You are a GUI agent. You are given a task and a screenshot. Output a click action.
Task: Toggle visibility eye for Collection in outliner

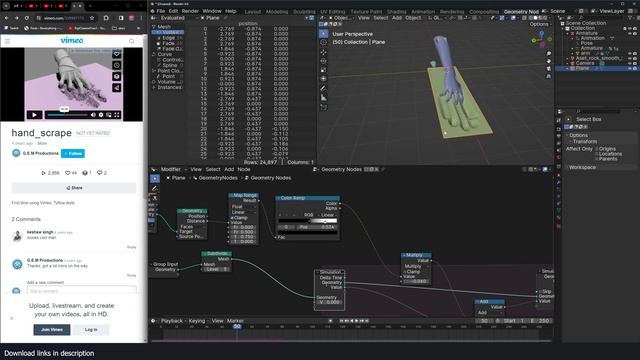click(630, 29)
